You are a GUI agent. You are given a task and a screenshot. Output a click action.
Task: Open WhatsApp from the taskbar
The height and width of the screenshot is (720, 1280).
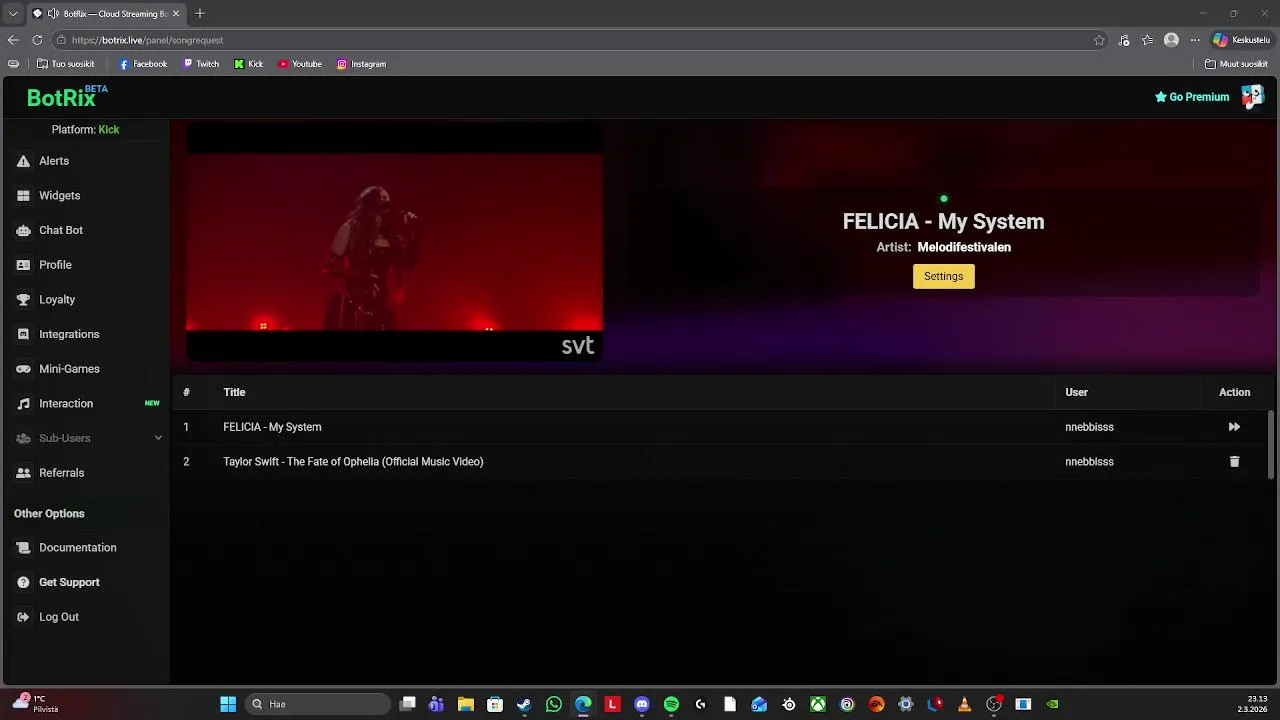tap(554, 705)
